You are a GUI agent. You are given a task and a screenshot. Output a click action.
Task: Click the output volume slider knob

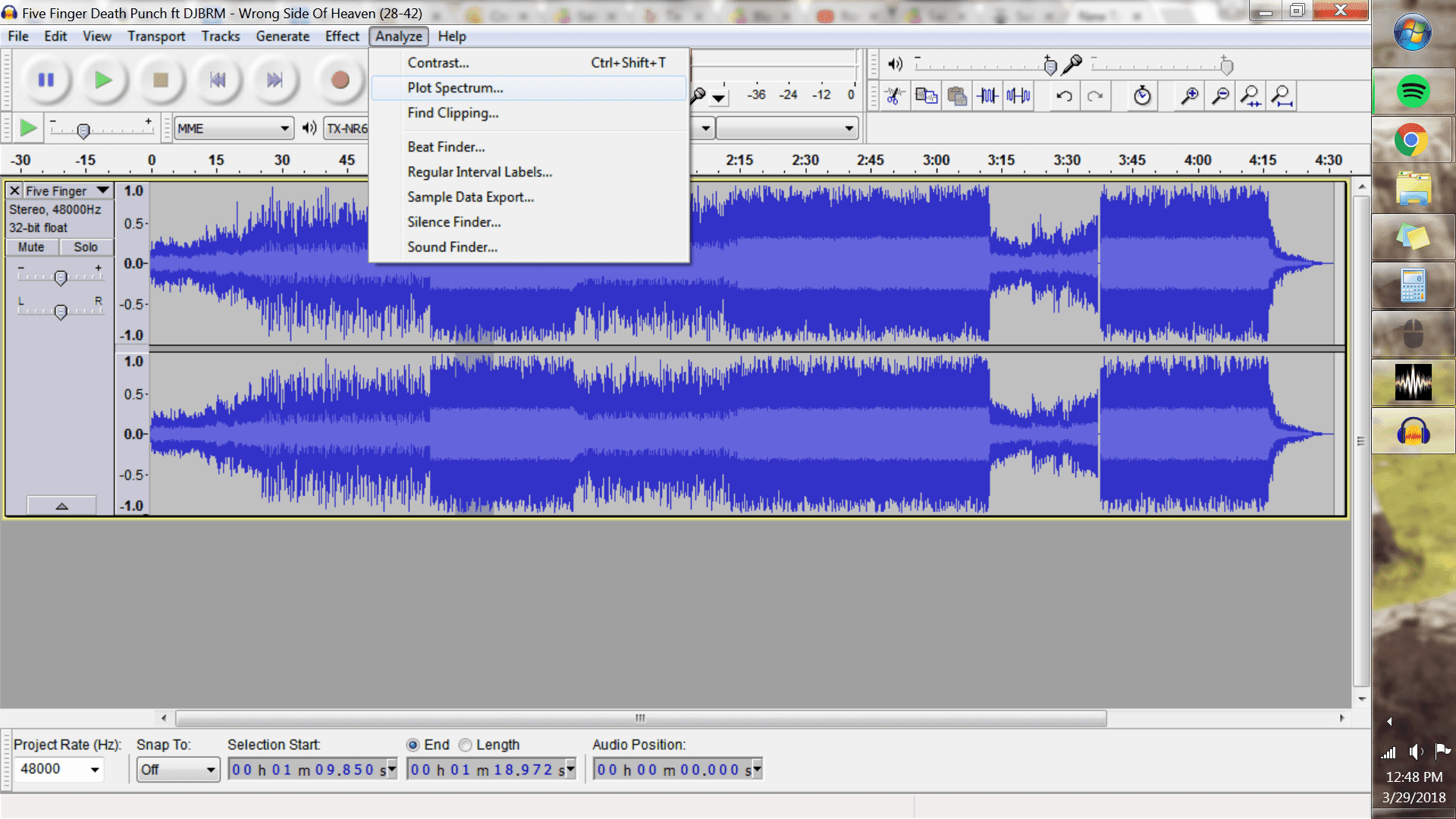click(x=1050, y=67)
